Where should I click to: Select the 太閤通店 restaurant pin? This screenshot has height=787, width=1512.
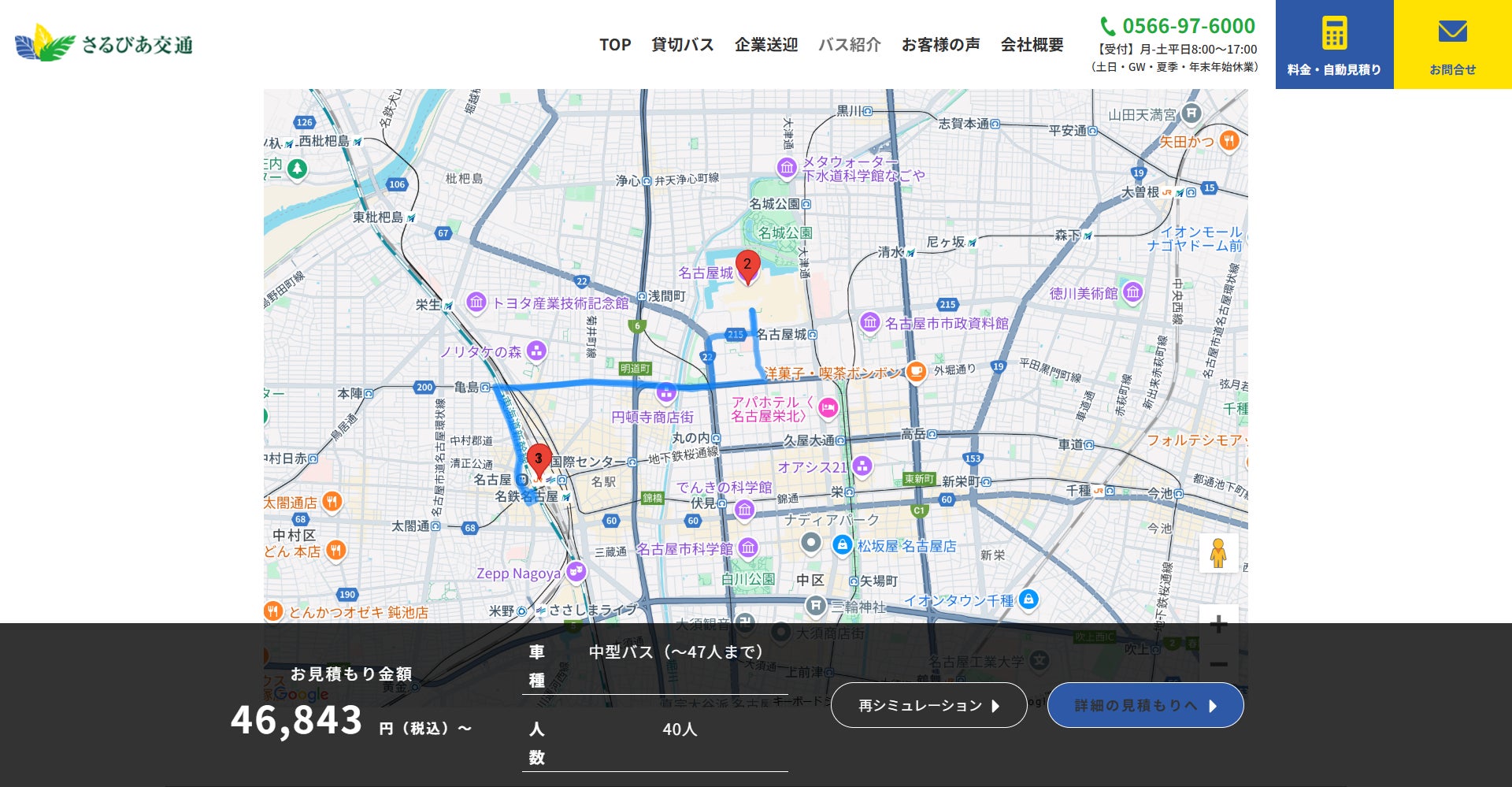coord(332,502)
